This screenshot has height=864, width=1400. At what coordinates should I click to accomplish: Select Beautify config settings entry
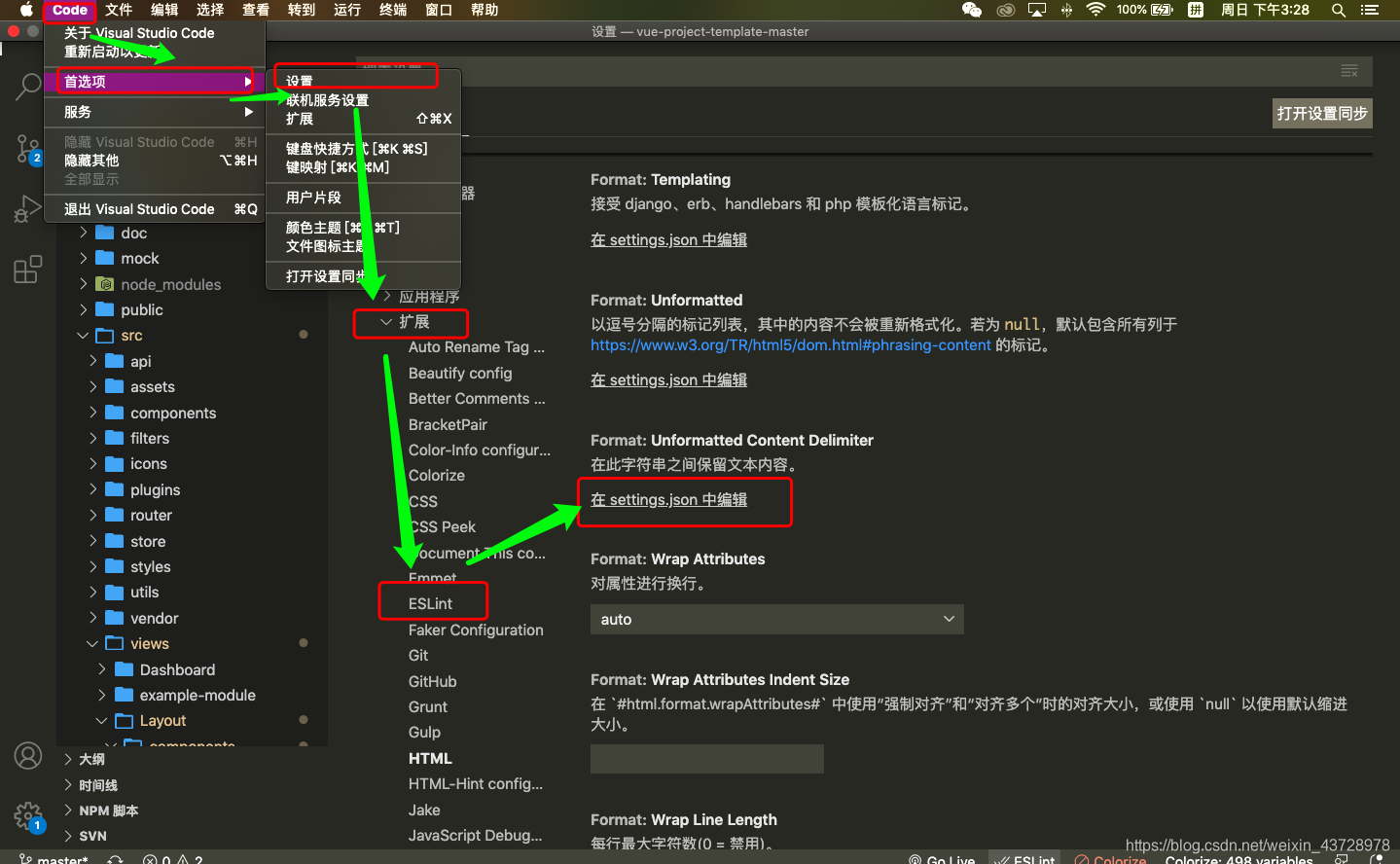(x=460, y=374)
